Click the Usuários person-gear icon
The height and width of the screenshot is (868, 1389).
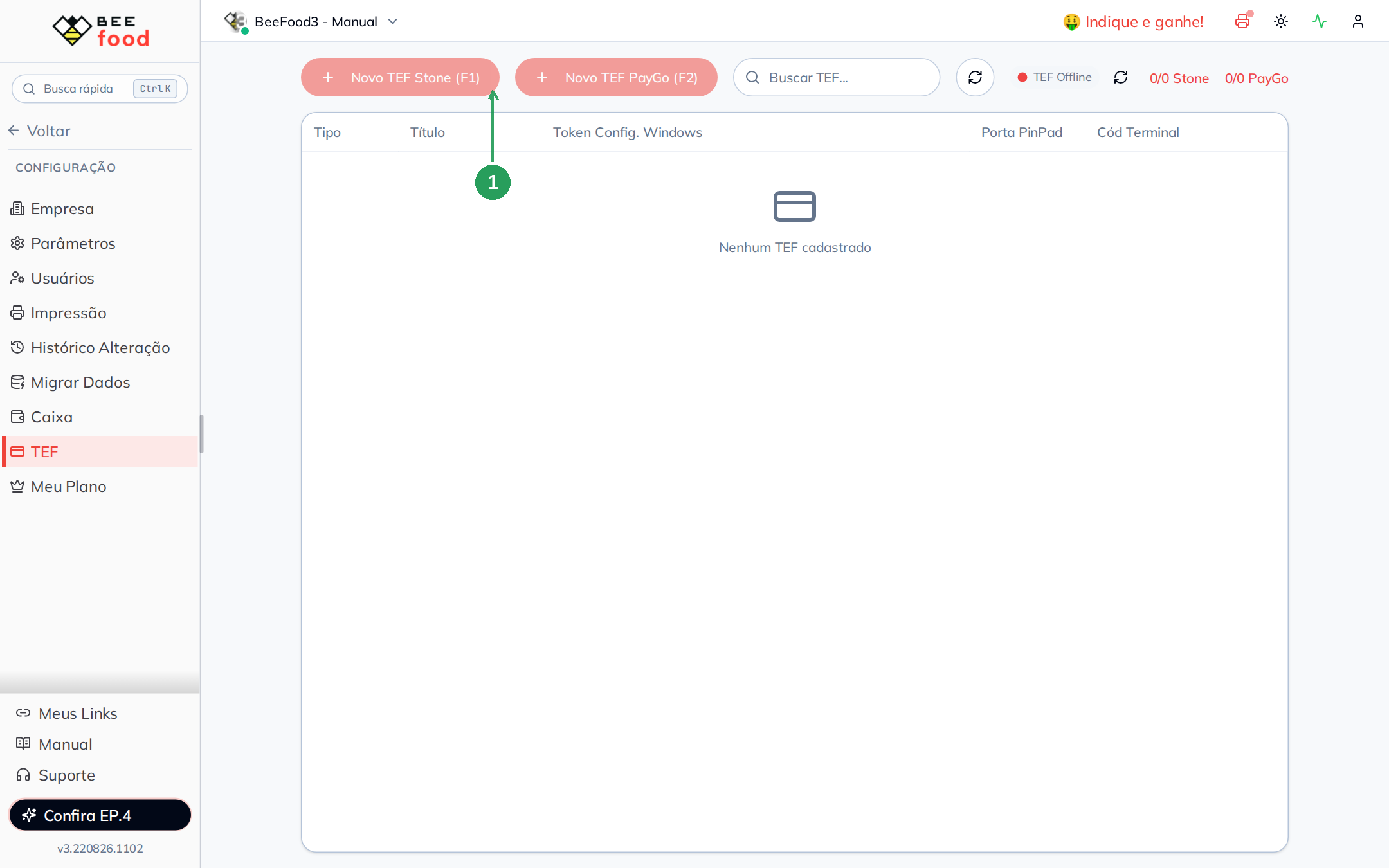(x=17, y=278)
